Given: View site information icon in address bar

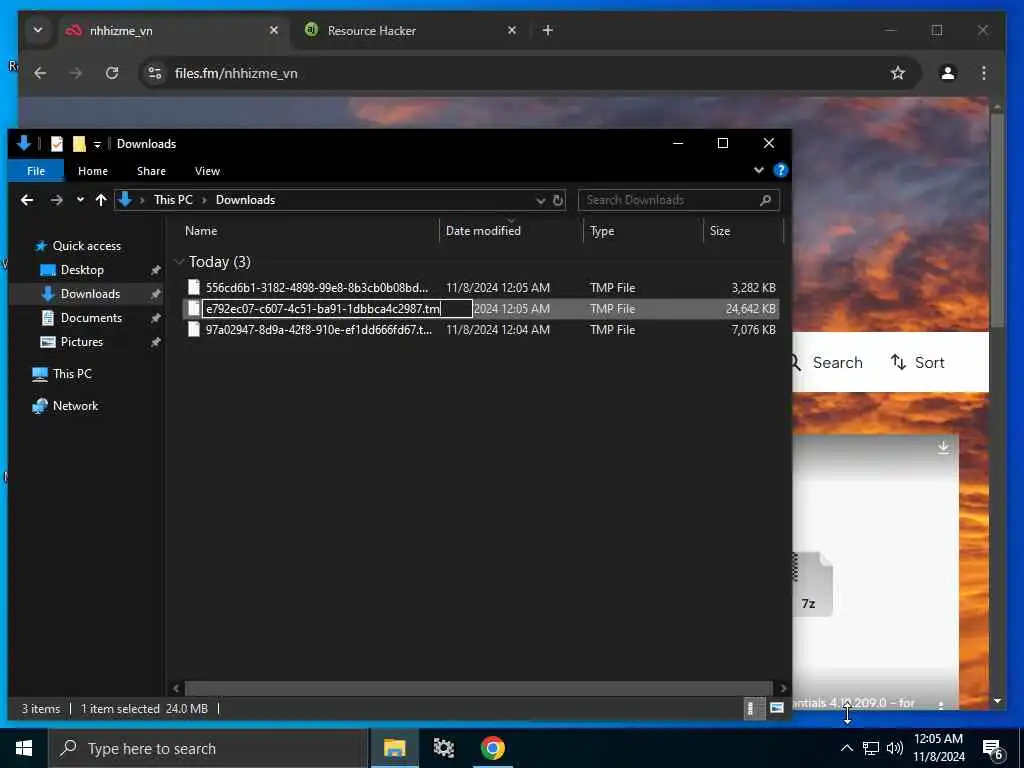Looking at the screenshot, I should (x=155, y=73).
